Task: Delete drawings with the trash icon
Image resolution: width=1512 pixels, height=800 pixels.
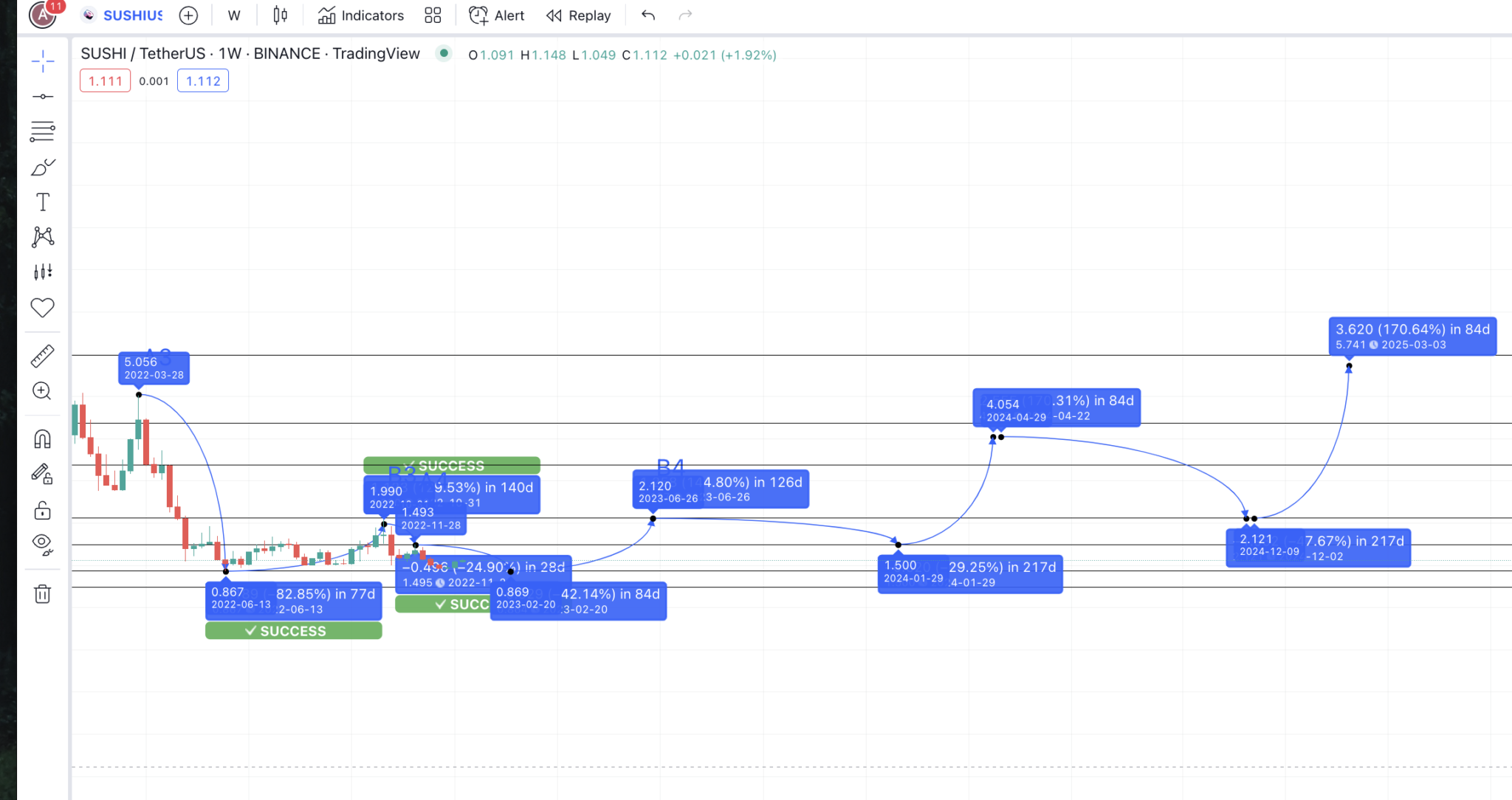Action: pyautogui.click(x=43, y=594)
